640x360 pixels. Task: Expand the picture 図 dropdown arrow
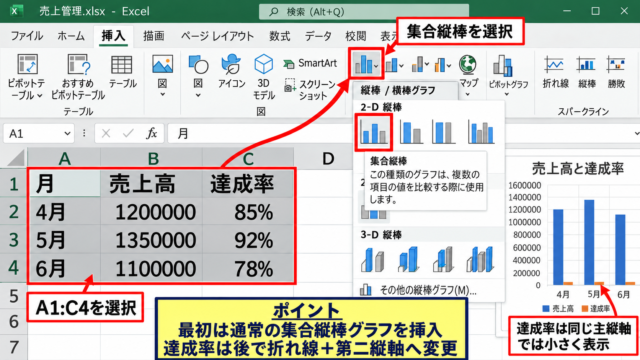(x=162, y=95)
